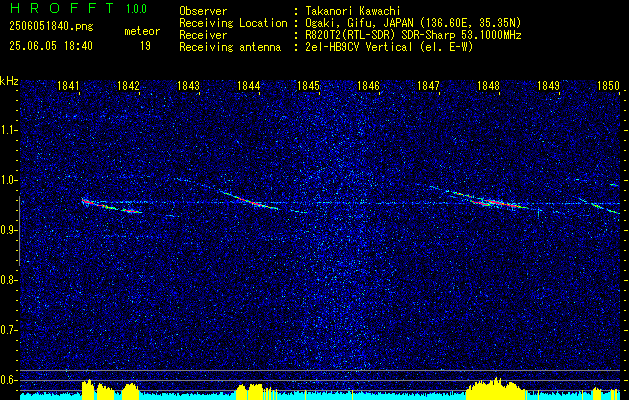This screenshot has width=629, height=400.
Task: Click time marker 1848
Action: click(x=488, y=85)
